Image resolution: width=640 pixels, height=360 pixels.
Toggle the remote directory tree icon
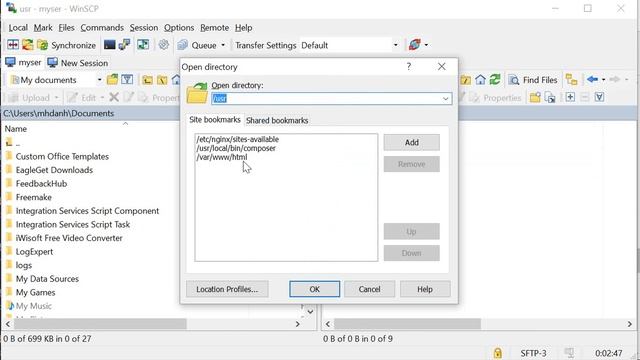pyautogui.click(x=571, y=80)
